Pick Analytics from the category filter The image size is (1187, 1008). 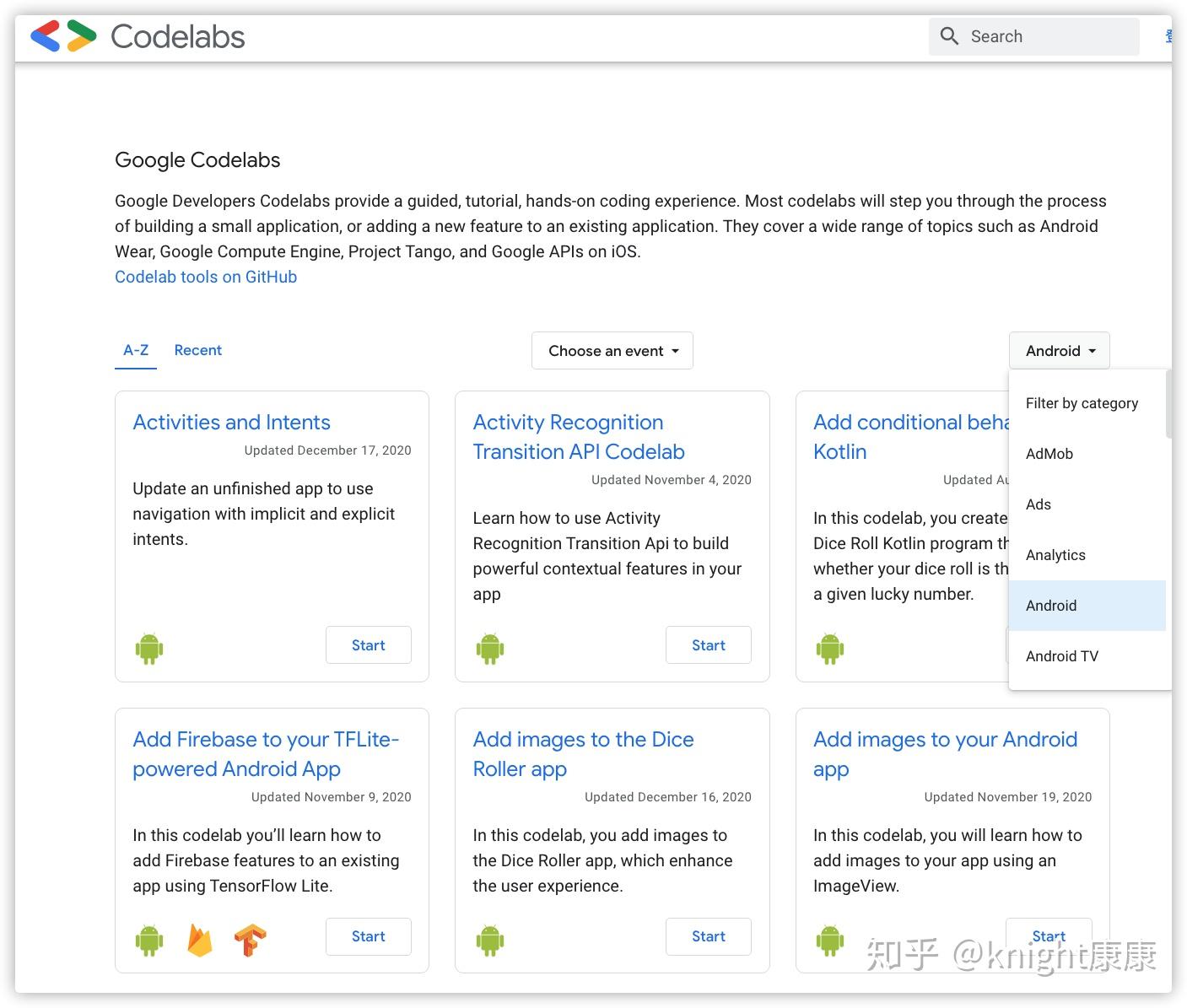tap(1055, 555)
